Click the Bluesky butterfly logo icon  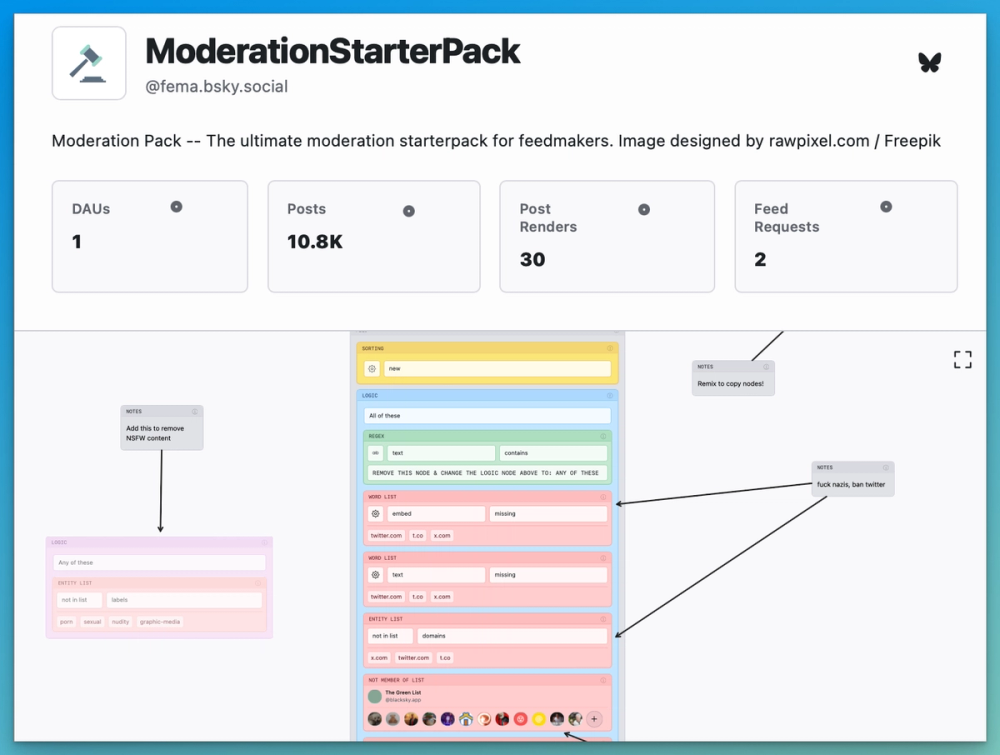[929, 62]
